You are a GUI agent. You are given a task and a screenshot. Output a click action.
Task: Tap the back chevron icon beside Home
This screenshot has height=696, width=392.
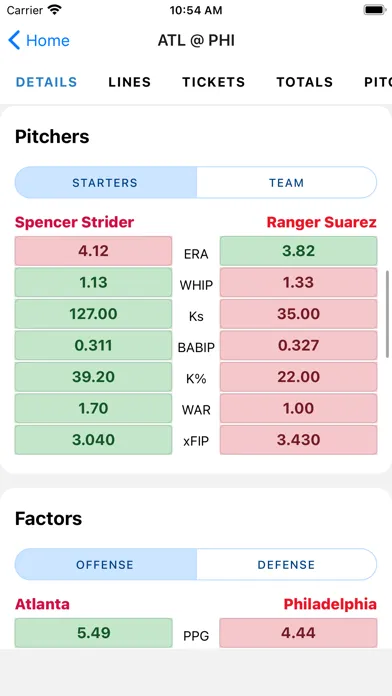[14, 40]
